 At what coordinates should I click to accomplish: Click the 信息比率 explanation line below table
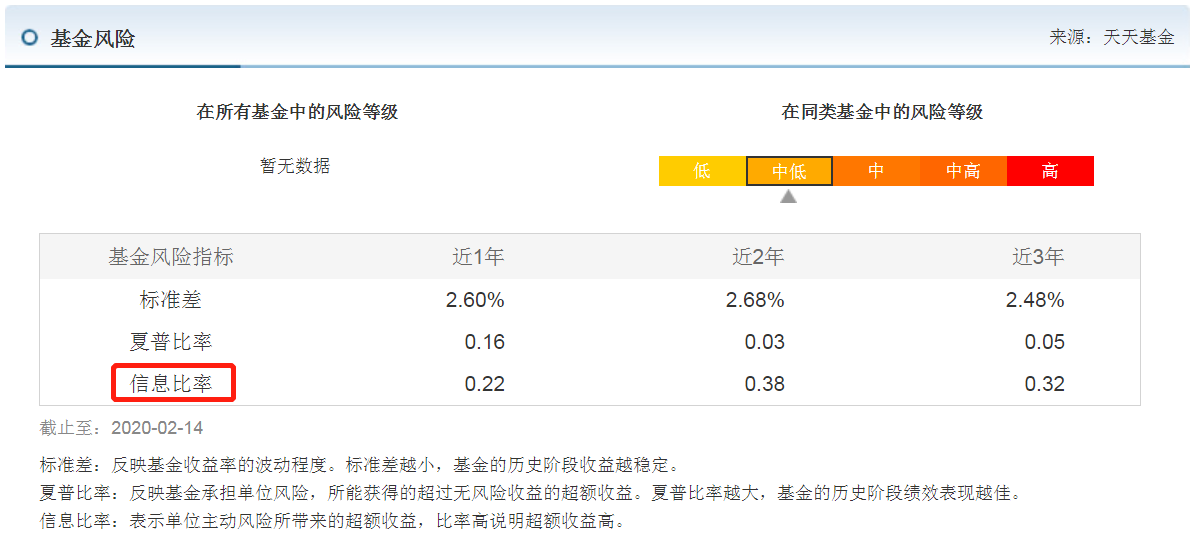point(333,522)
